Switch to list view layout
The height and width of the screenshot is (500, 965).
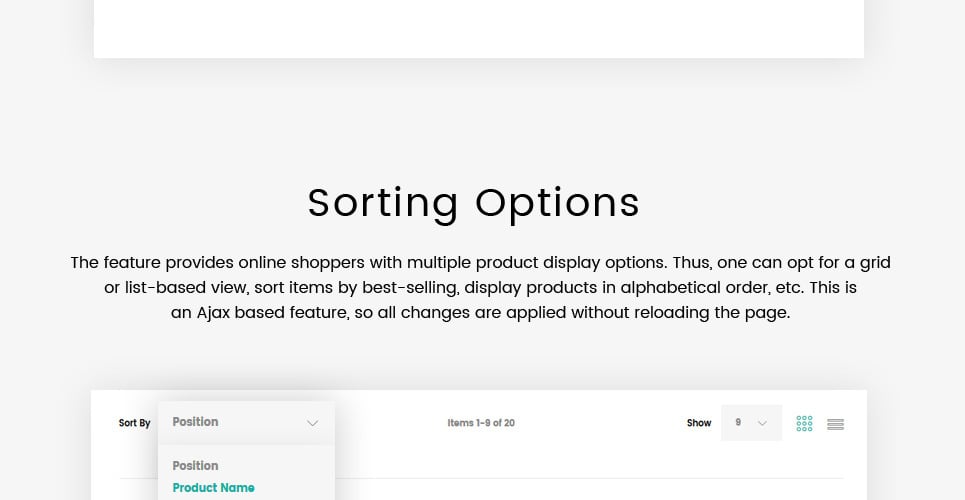(836, 424)
